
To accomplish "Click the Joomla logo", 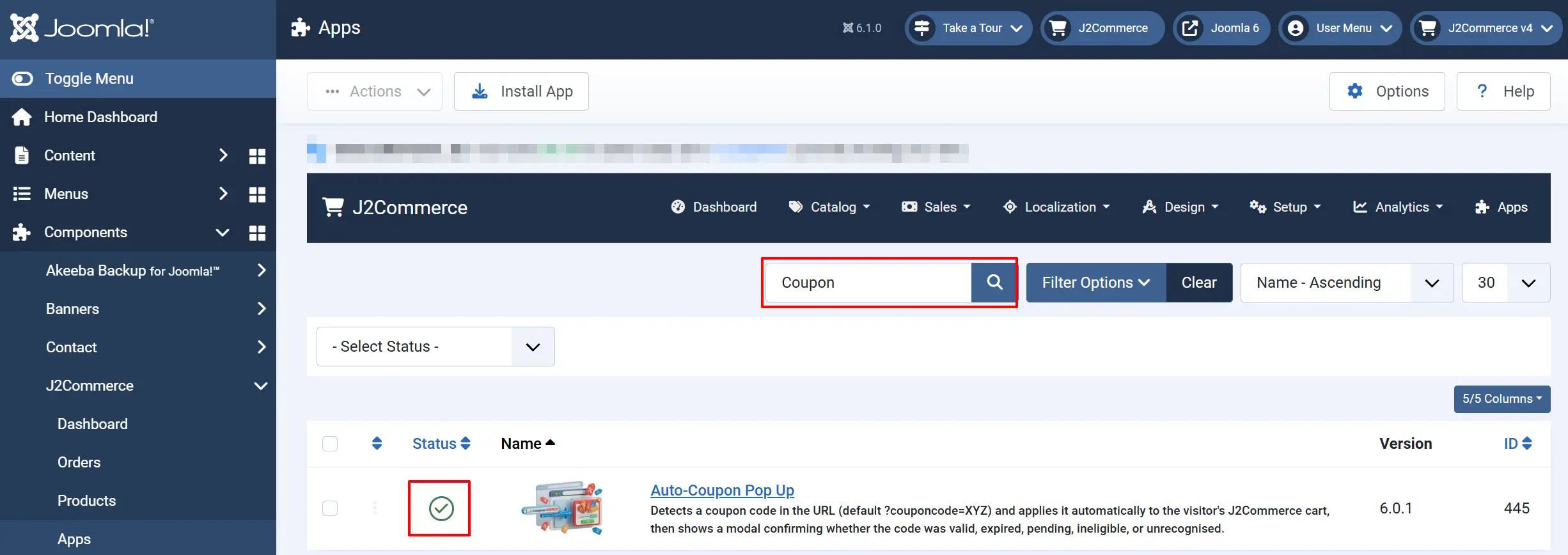I will point(82,28).
